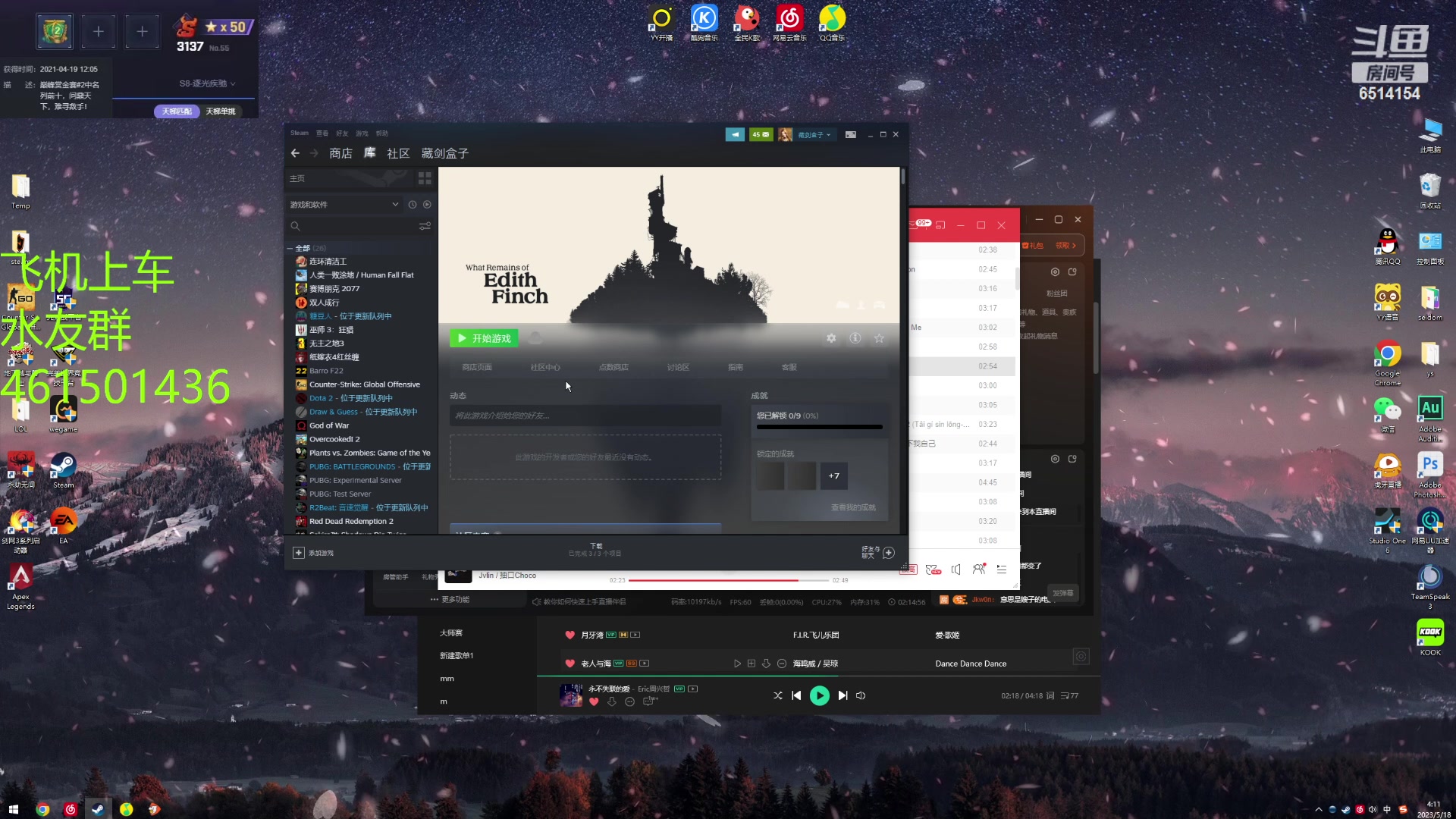This screenshot has height=819, width=1456.
Task: Toggle the heart next to 月牙湾
Action: (570, 635)
